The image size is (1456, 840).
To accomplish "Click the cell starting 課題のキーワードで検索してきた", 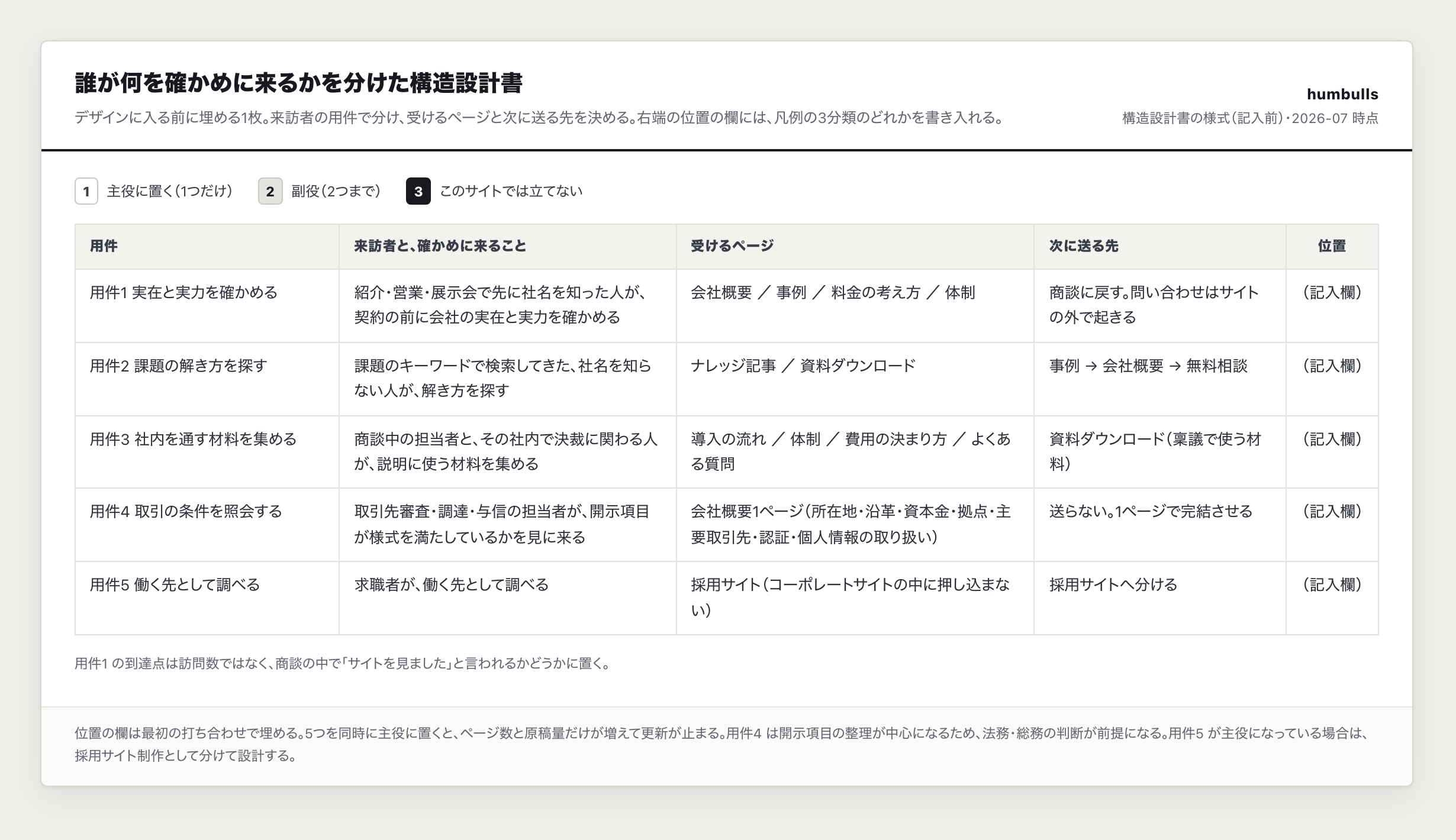I will (508, 379).
